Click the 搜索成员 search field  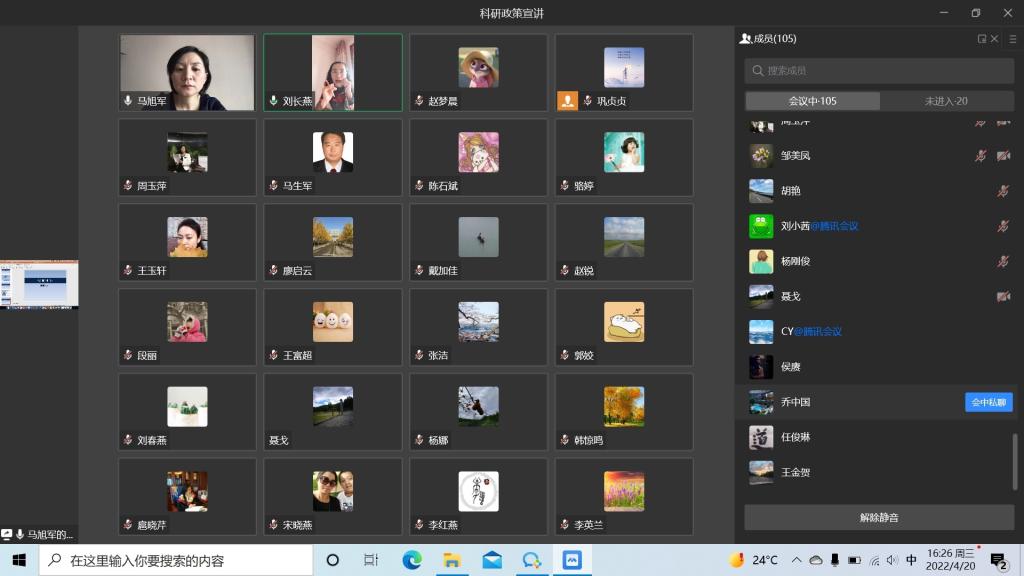878,71
